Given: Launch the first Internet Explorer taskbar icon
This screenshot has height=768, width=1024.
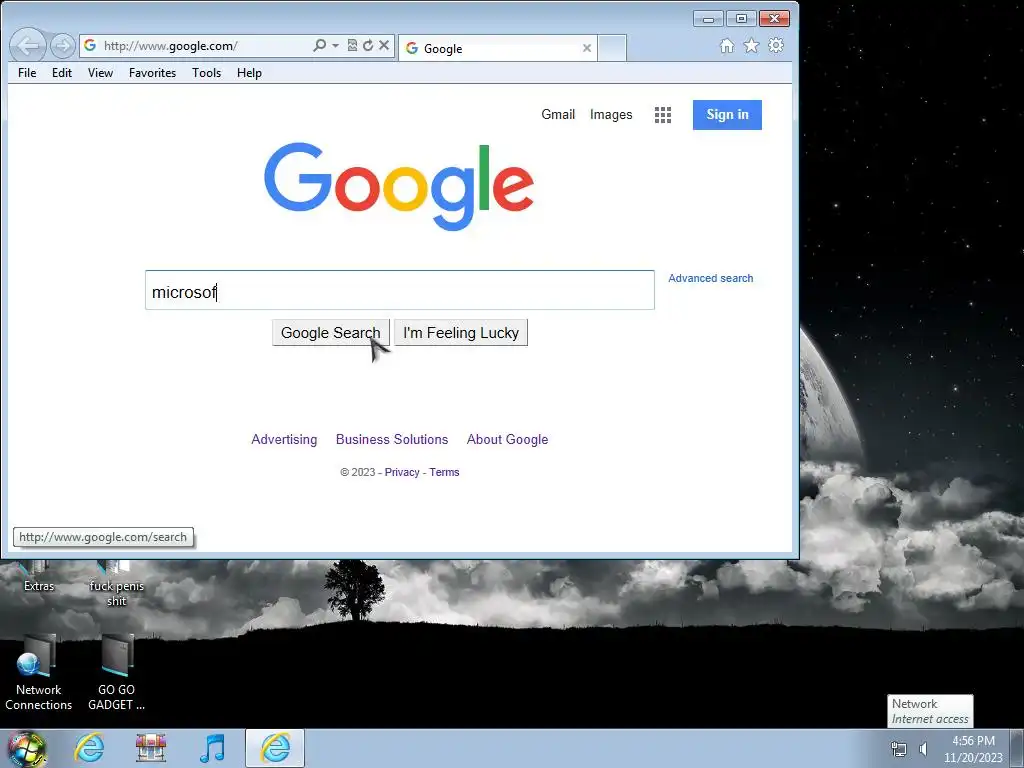Looking at the screenshot, I should tap(89, 748).
